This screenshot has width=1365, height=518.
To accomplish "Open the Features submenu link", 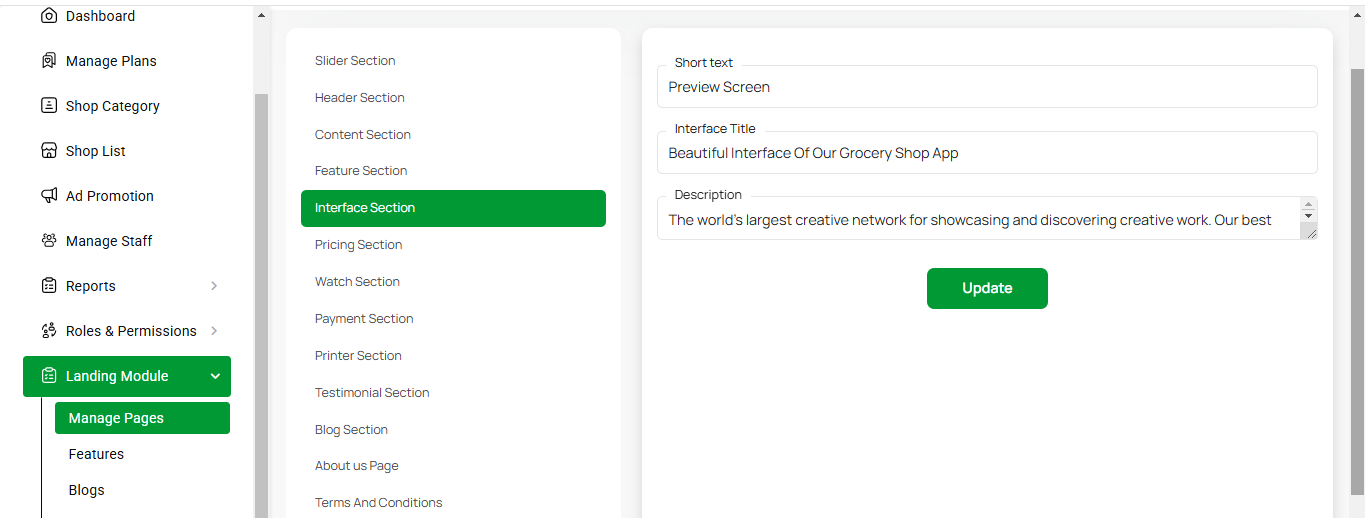I will (x=96, y=454).
